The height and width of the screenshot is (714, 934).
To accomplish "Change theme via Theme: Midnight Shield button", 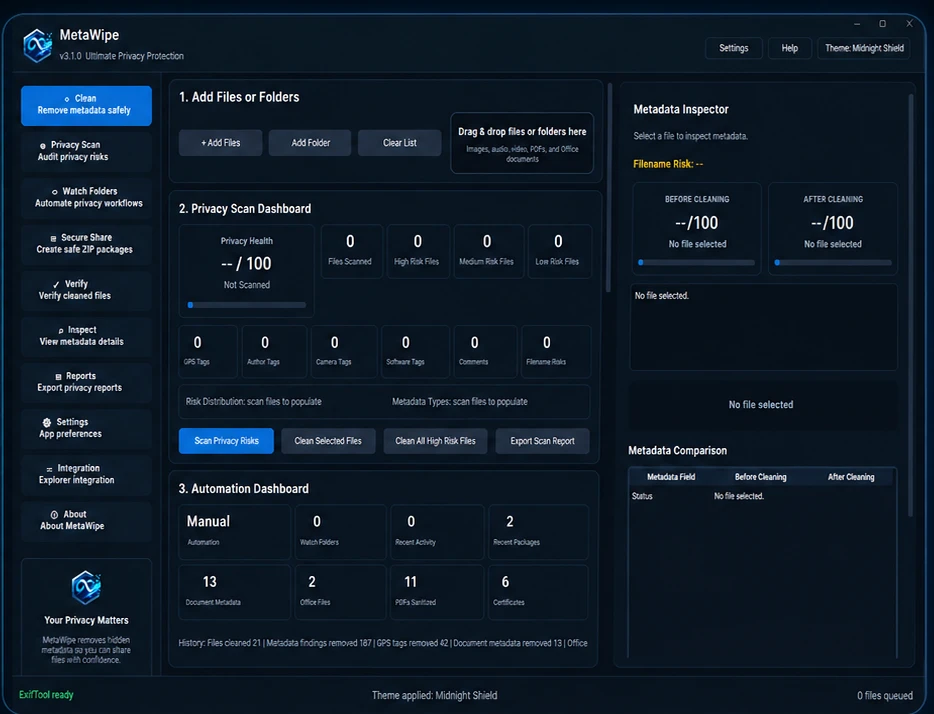I will (864, 48).
